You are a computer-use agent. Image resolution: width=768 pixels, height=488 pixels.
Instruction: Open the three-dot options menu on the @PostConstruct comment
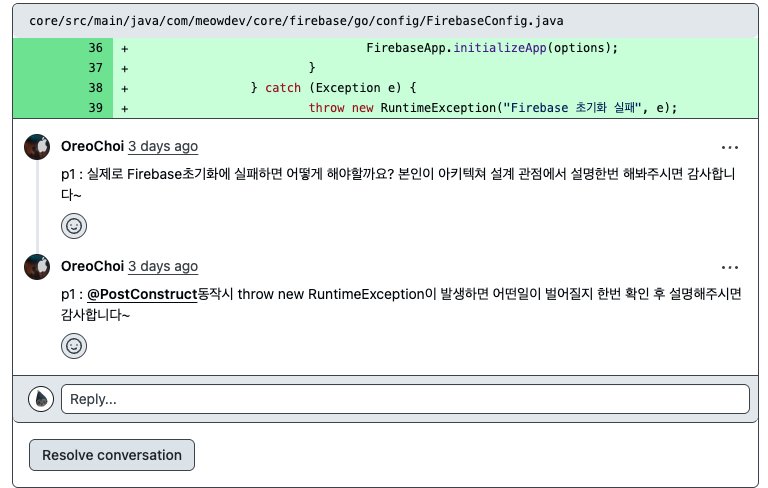point(729,267)
